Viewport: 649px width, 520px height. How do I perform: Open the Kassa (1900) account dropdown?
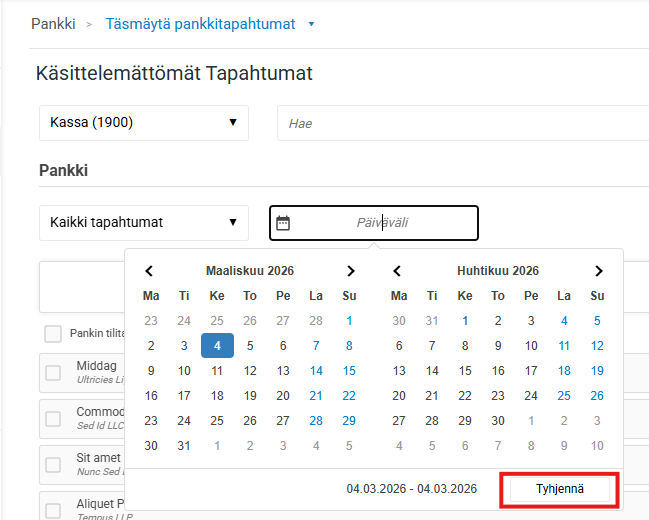pyautogui.click(x=143, y=123)
